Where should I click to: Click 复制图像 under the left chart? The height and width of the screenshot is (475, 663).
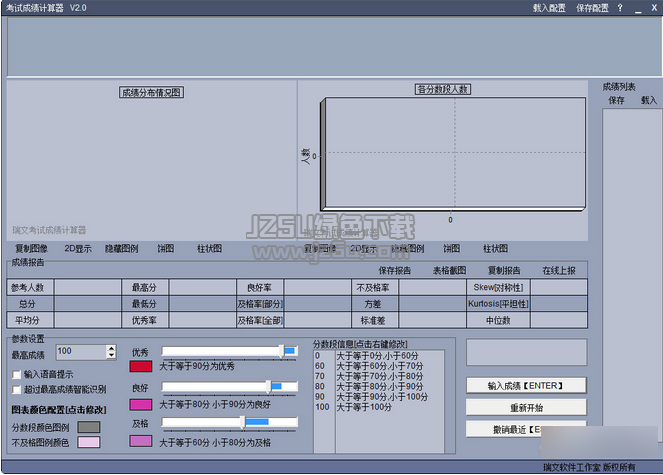click(x=31, y=249)
